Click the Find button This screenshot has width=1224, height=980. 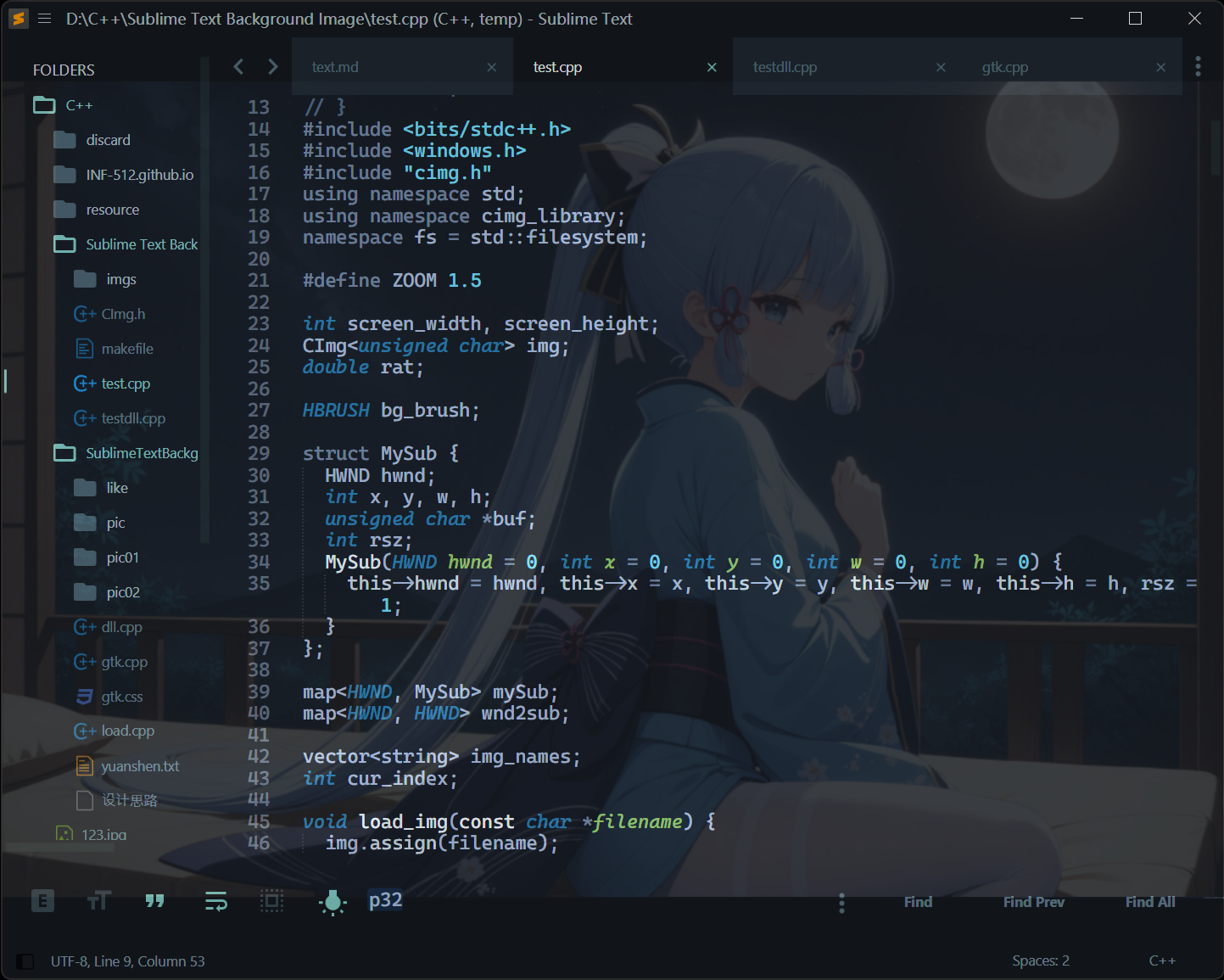918,902
